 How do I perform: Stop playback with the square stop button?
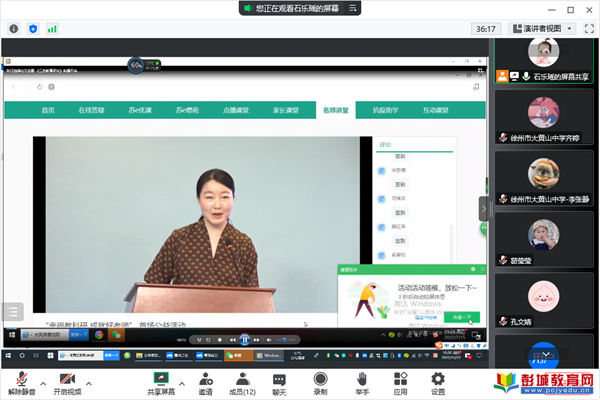(x=220, y=340)
